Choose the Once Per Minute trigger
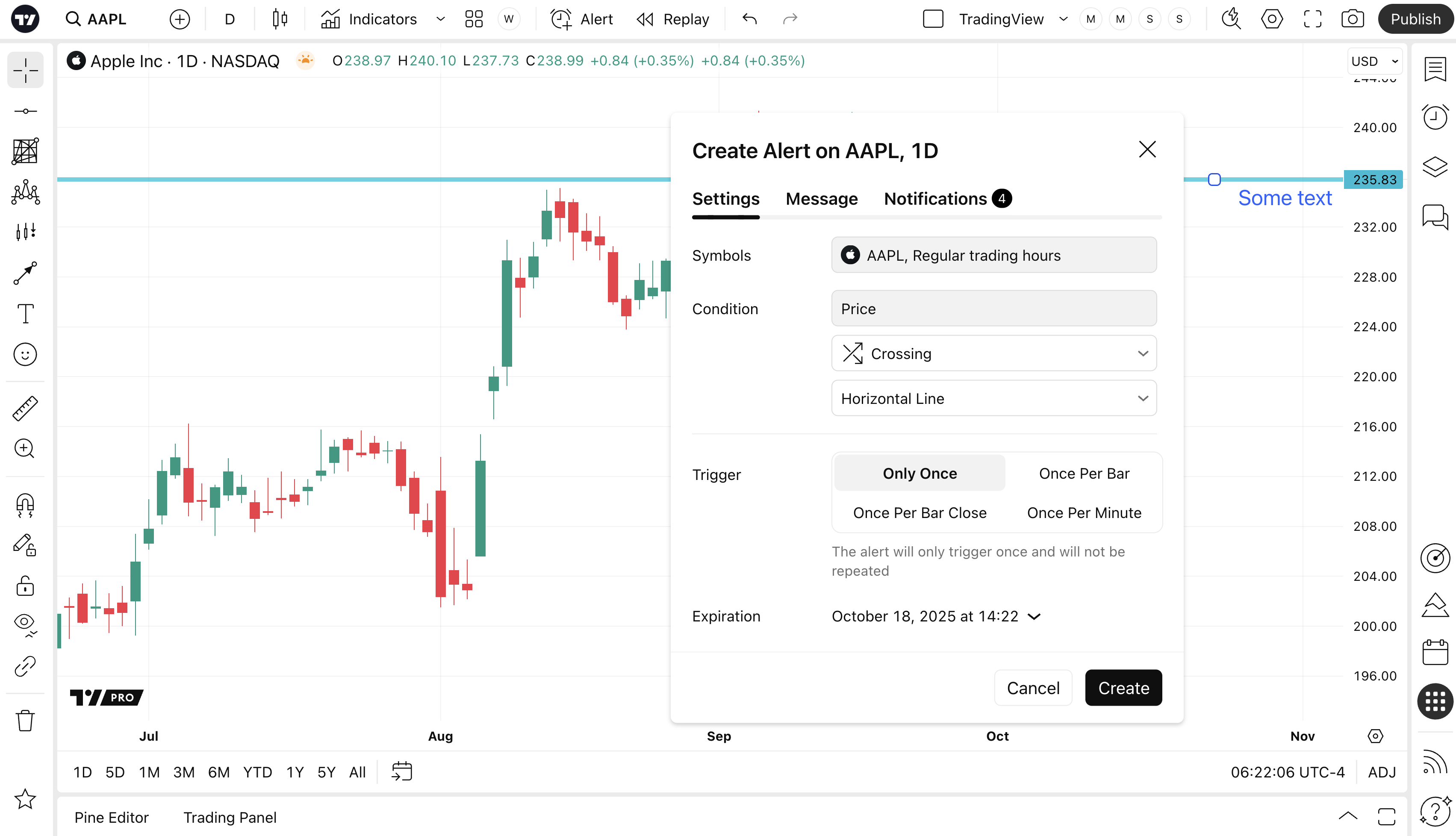1456x836 pixels. click(x=1083, y=513)
